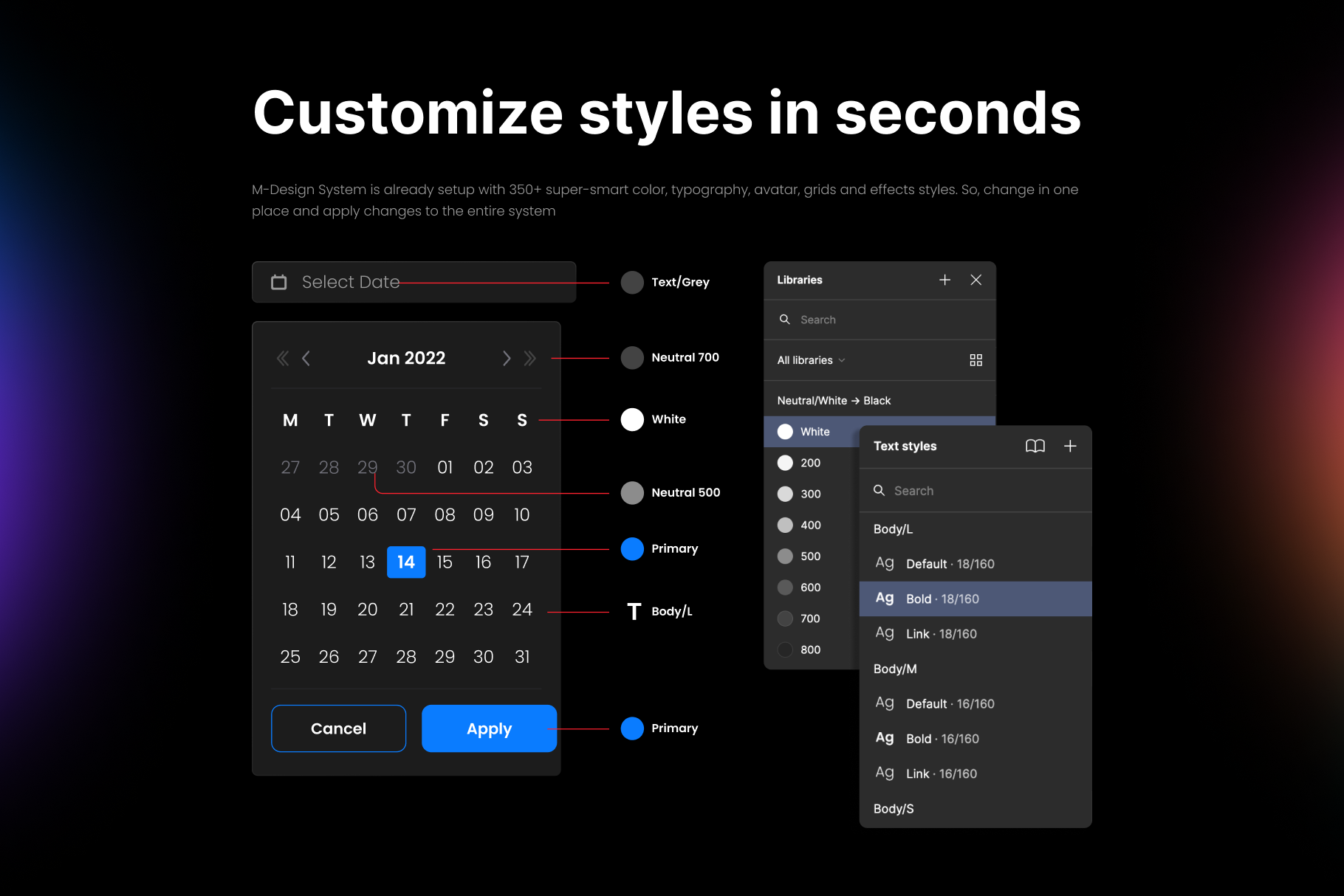Go to previous month with left chevron

click(306, 359)
